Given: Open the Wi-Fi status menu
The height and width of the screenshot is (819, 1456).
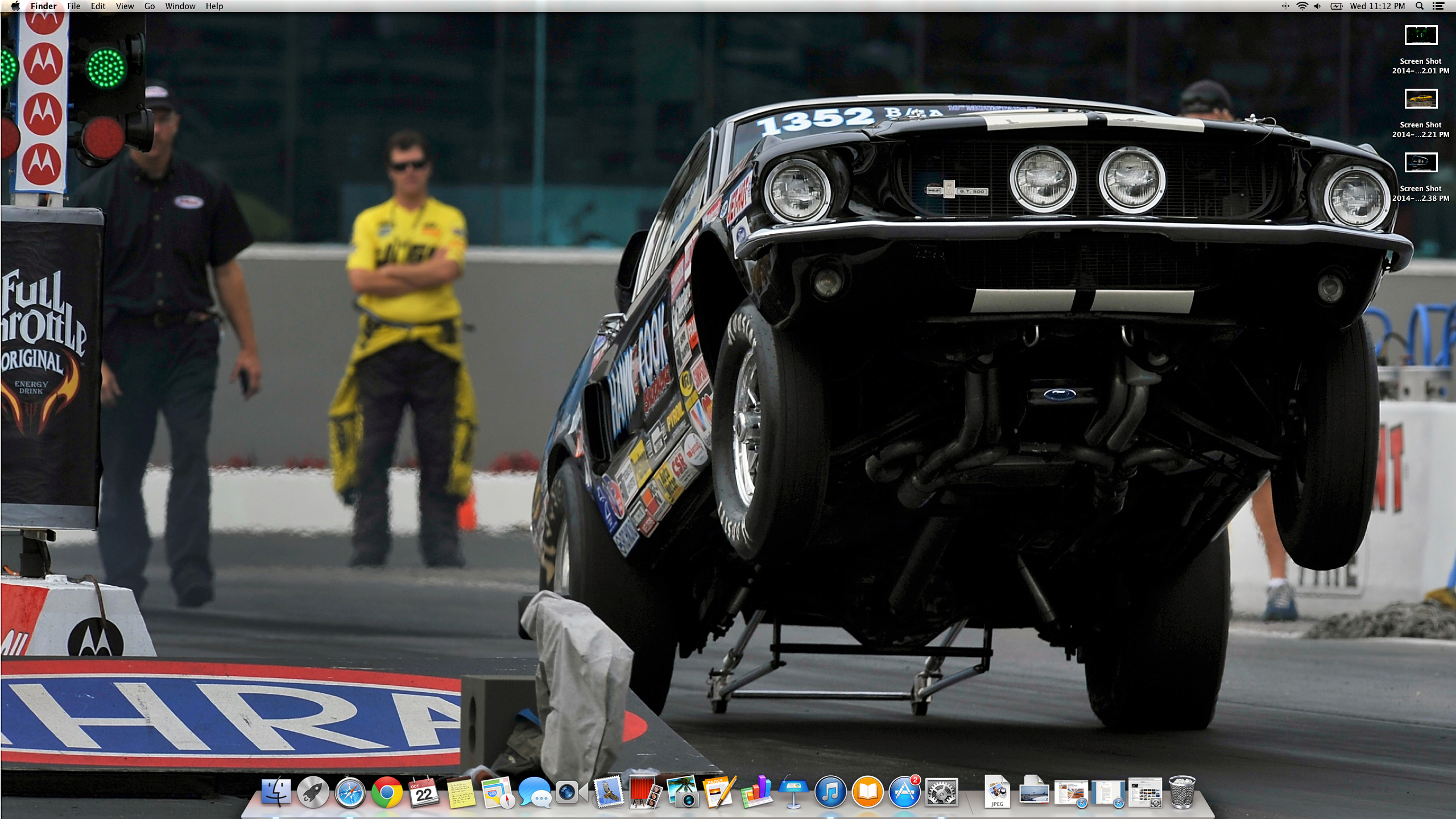Looking at the screenshot, I should click(1302, 6).
